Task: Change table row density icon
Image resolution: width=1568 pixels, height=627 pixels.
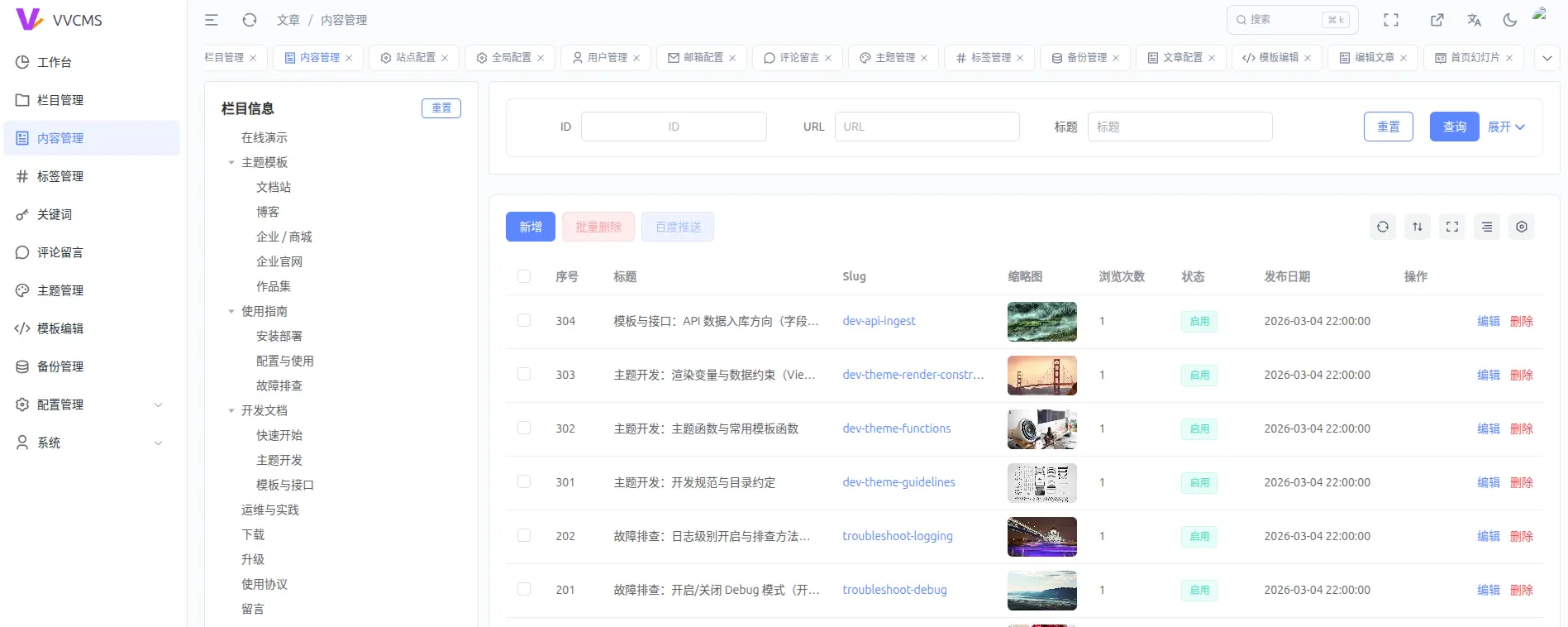Action: (x=1487, y=227)
